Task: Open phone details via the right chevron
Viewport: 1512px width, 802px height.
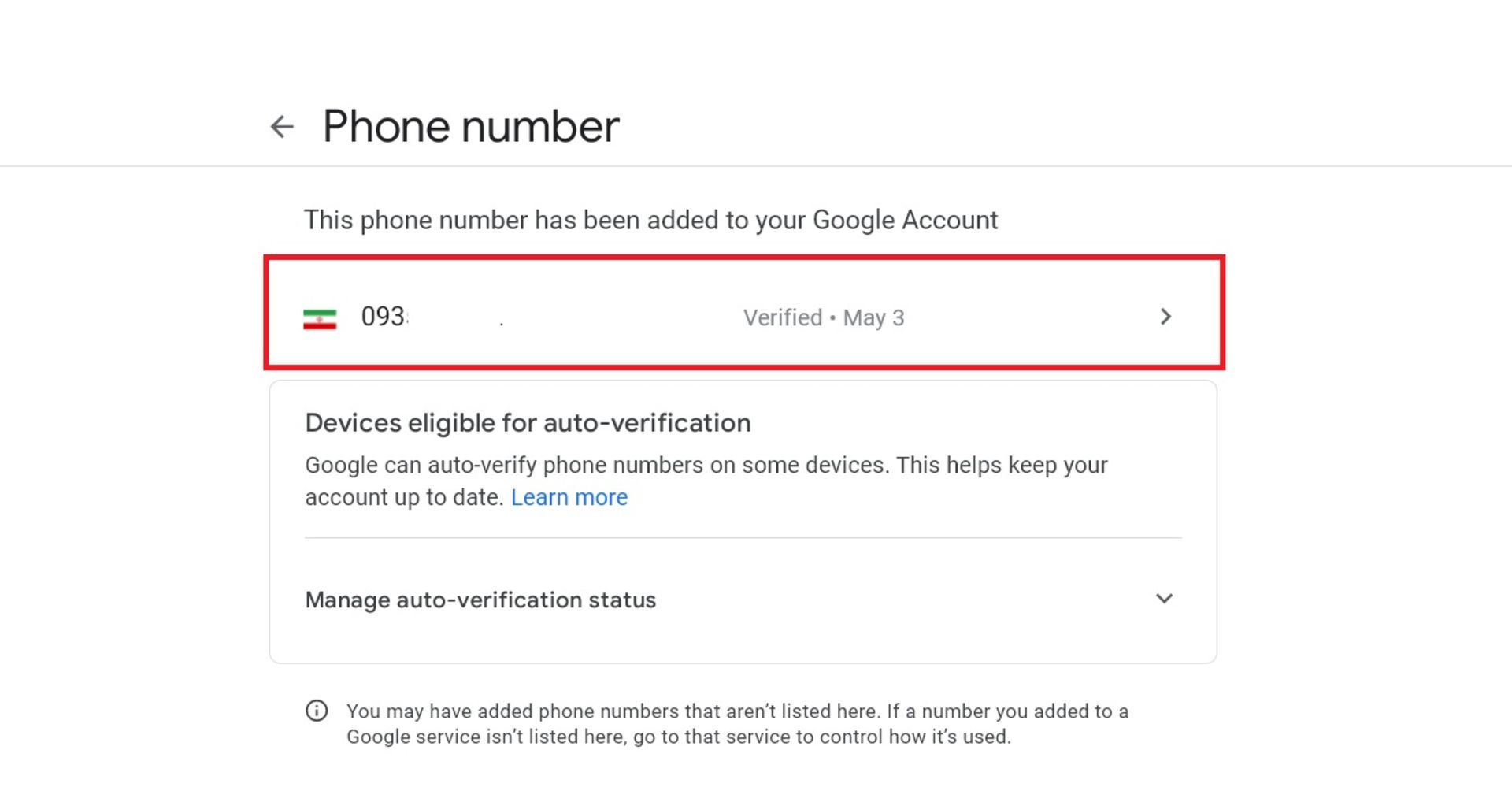Action: [1165, 317]
